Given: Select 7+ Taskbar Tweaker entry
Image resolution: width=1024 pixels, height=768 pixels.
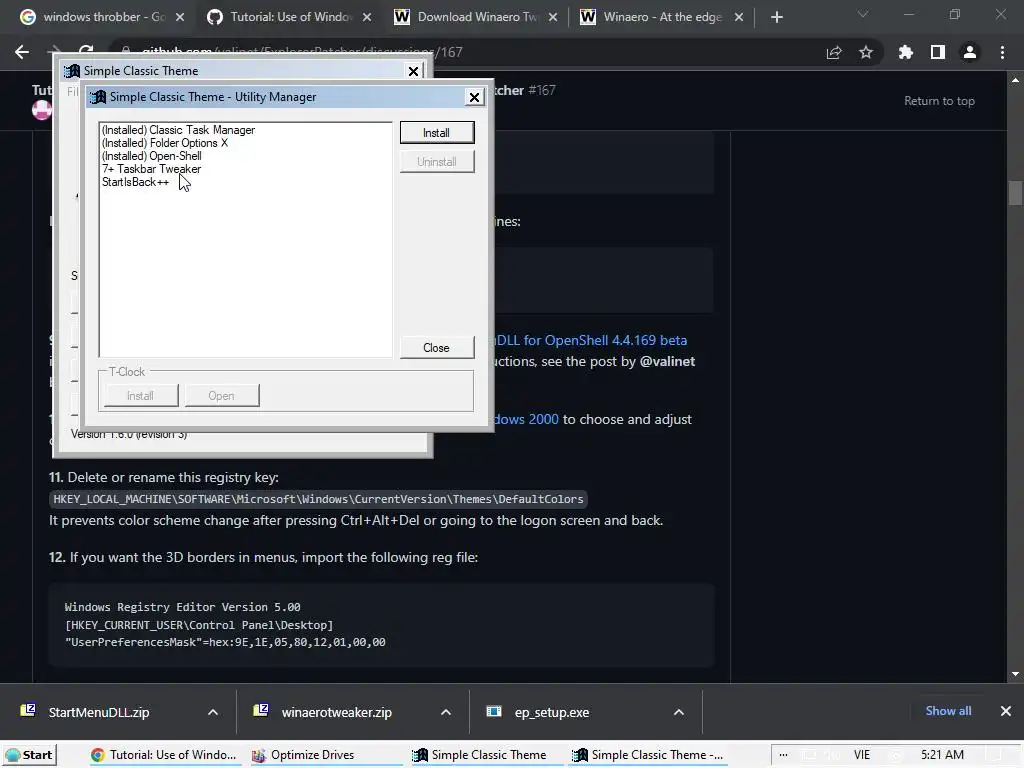Looking at the screenshot, I should point(152,169).
